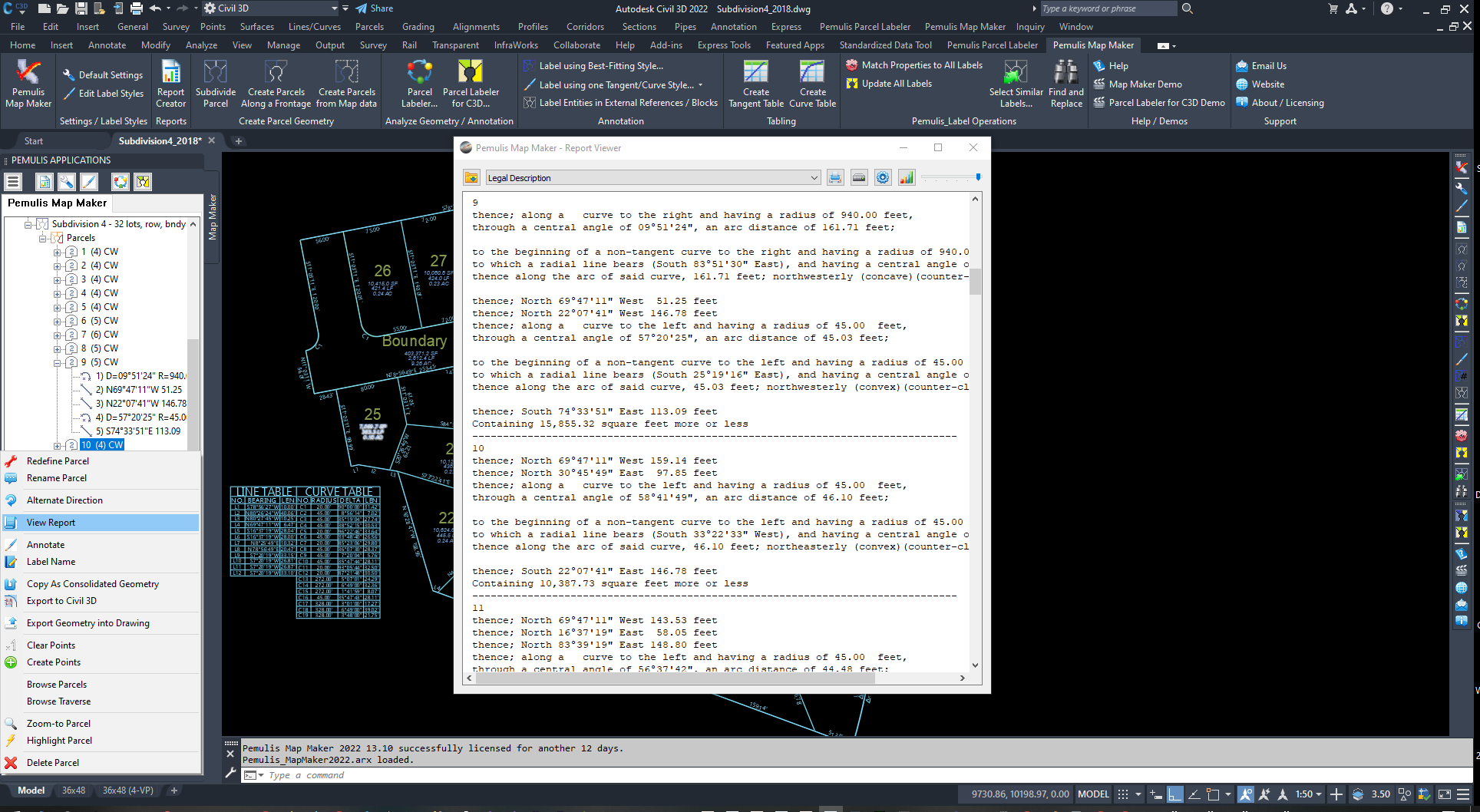Run Create Parcels from Map data
The height and width of the screenshot is (812, 1480).
coord(346,84)
